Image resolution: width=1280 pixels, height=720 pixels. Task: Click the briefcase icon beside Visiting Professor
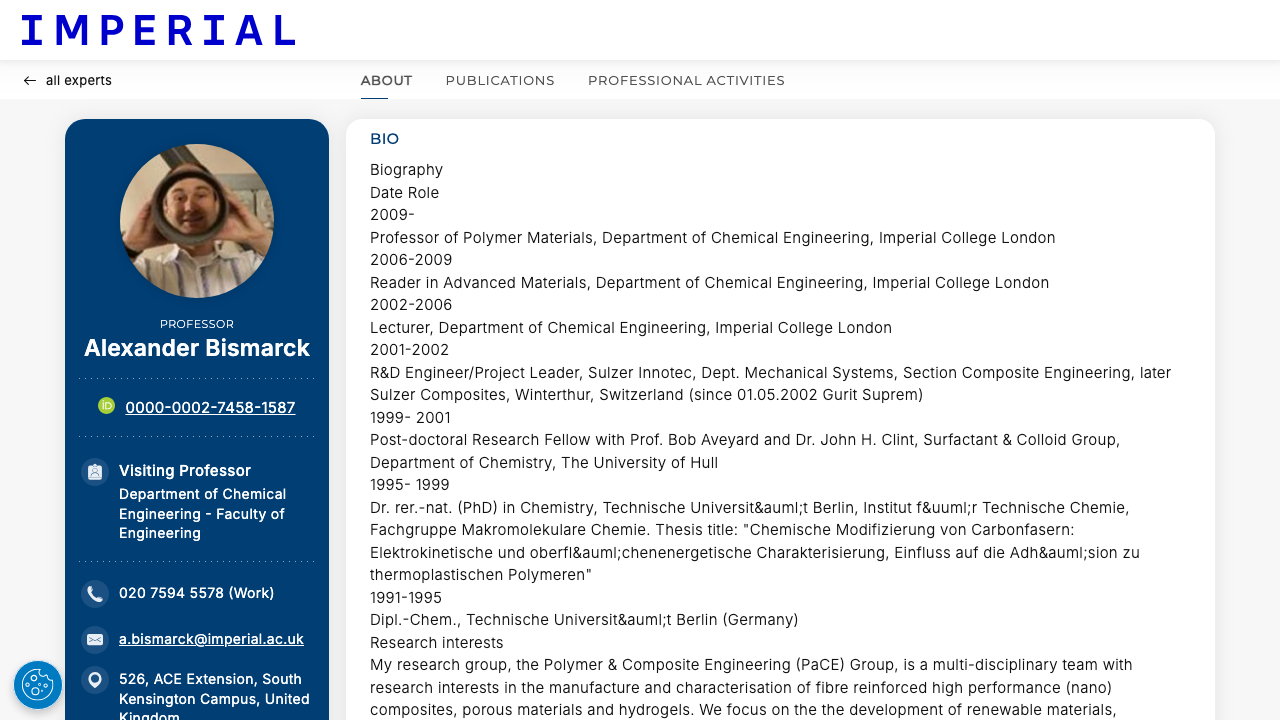(x=94, y=470)
